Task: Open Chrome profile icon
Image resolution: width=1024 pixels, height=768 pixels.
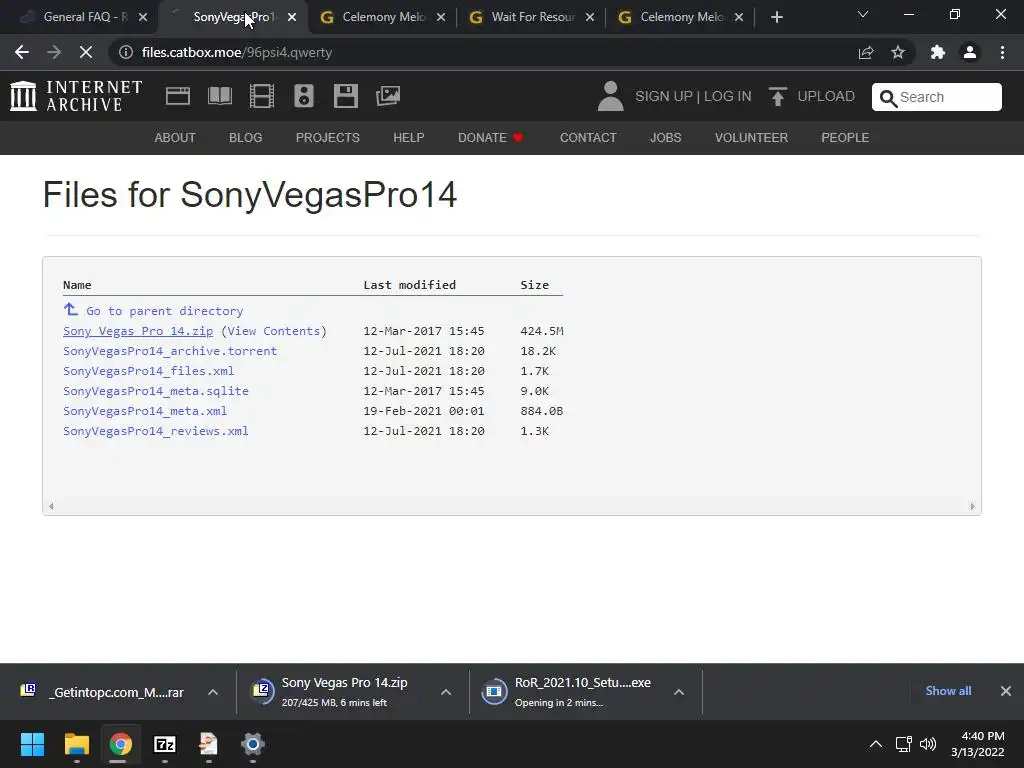Action: coord(970,52)
